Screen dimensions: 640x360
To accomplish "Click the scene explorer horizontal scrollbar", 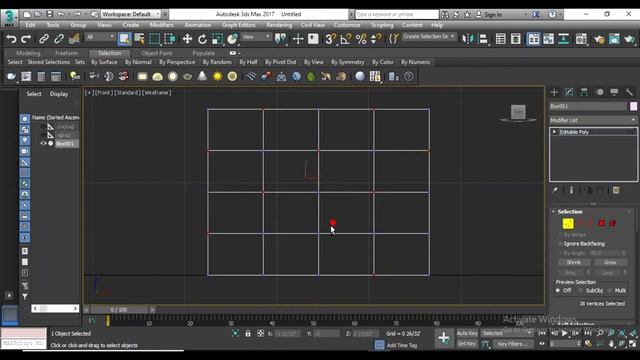I will [55, 308].
